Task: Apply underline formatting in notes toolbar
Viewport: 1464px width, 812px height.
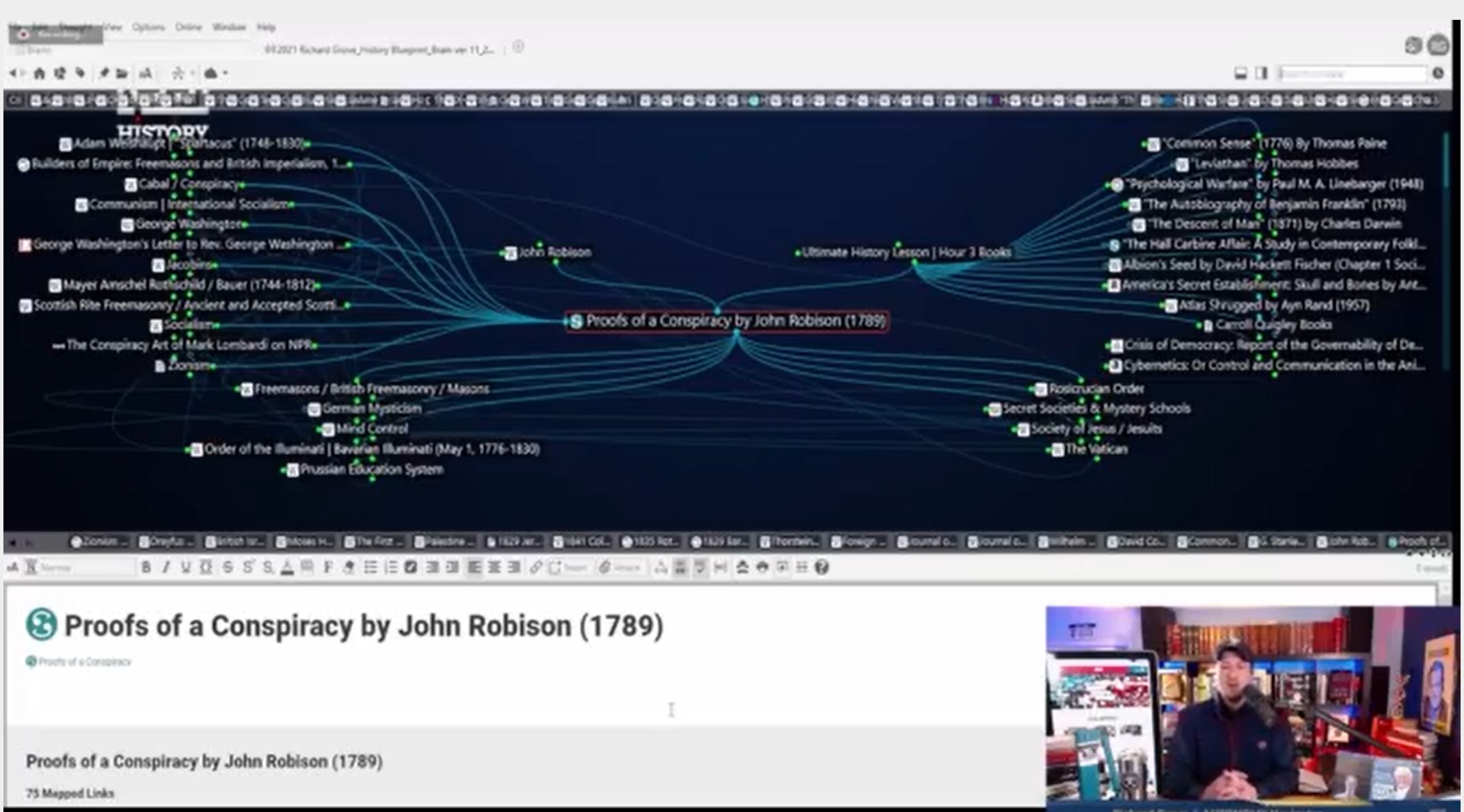Action: tap(185, 567)
